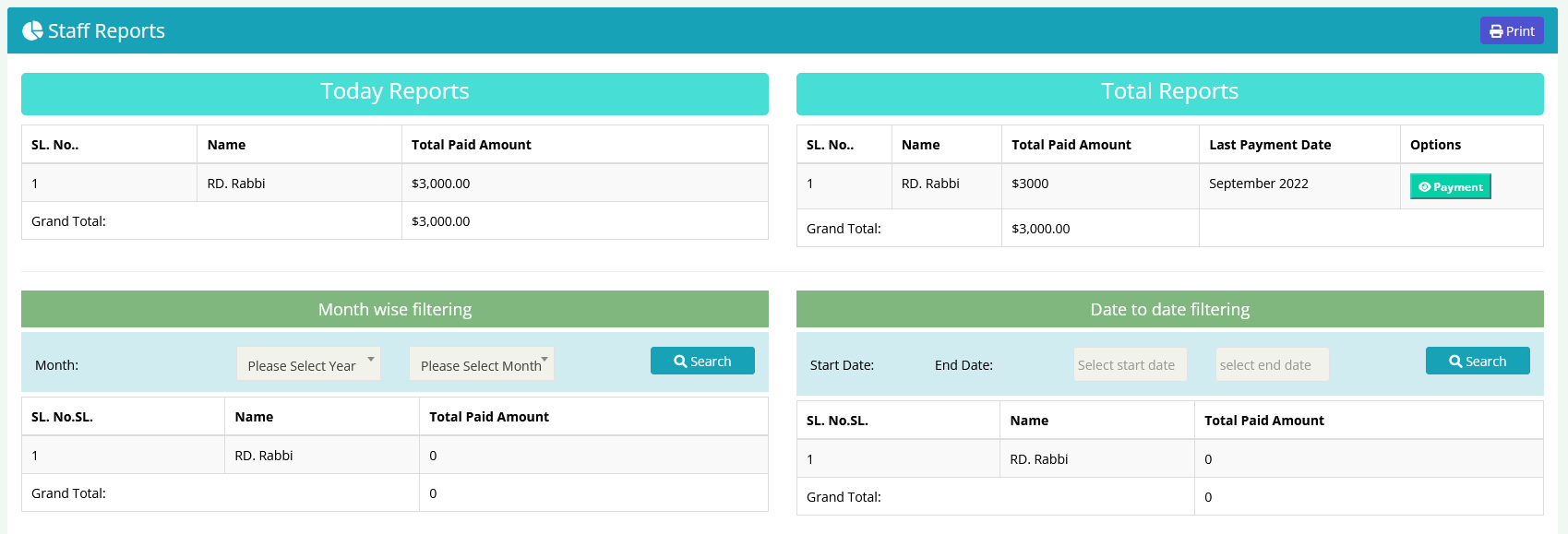1568x534 pixels.
Task: Open the Please Select Year dropdown
Action: coord(308,364)
